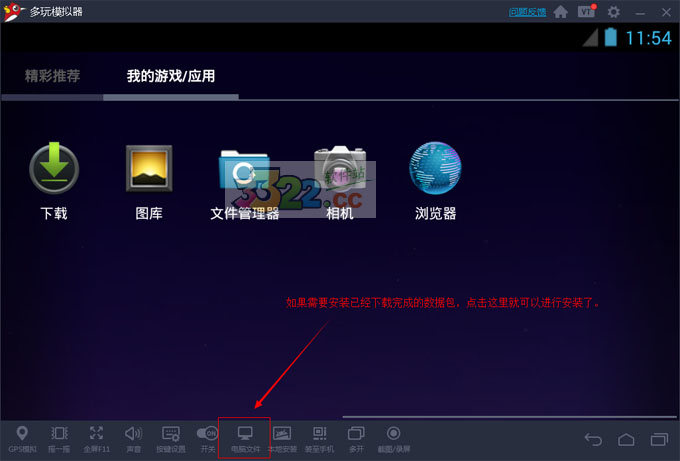
Task: Open 多开 multi-instance icon
Action: [356, 439]
